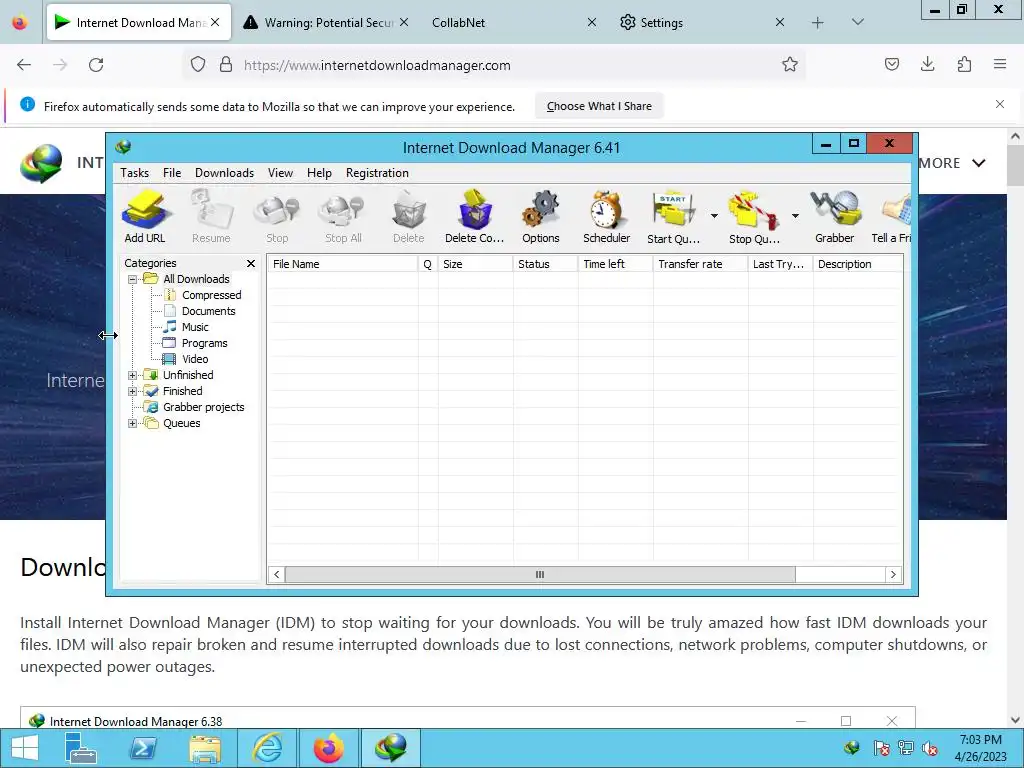Open the Firefox extensions icon
1024x768 pixels.
click(964, 64)
